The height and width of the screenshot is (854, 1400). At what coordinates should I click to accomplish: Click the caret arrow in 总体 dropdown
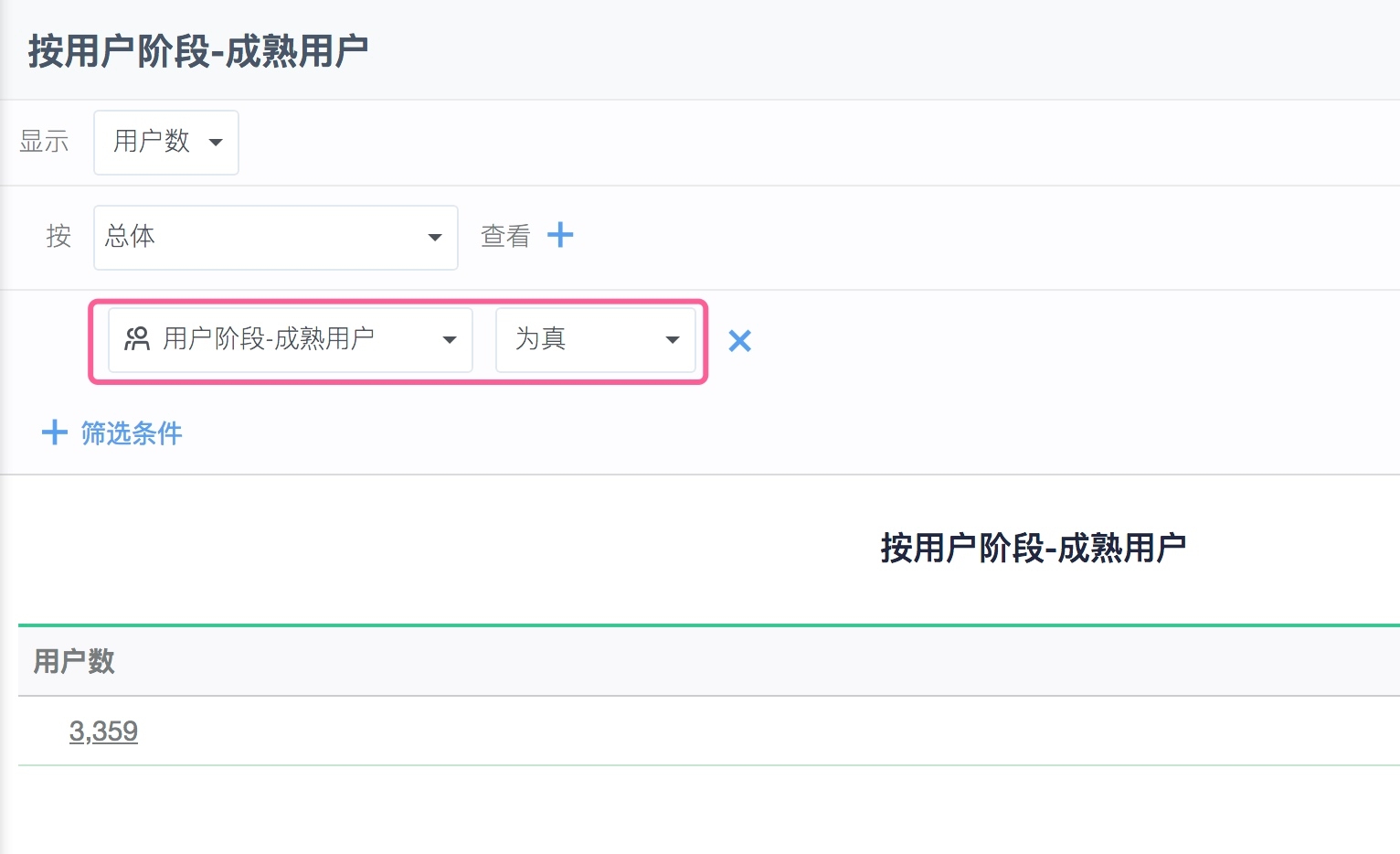tap(435, 238)
